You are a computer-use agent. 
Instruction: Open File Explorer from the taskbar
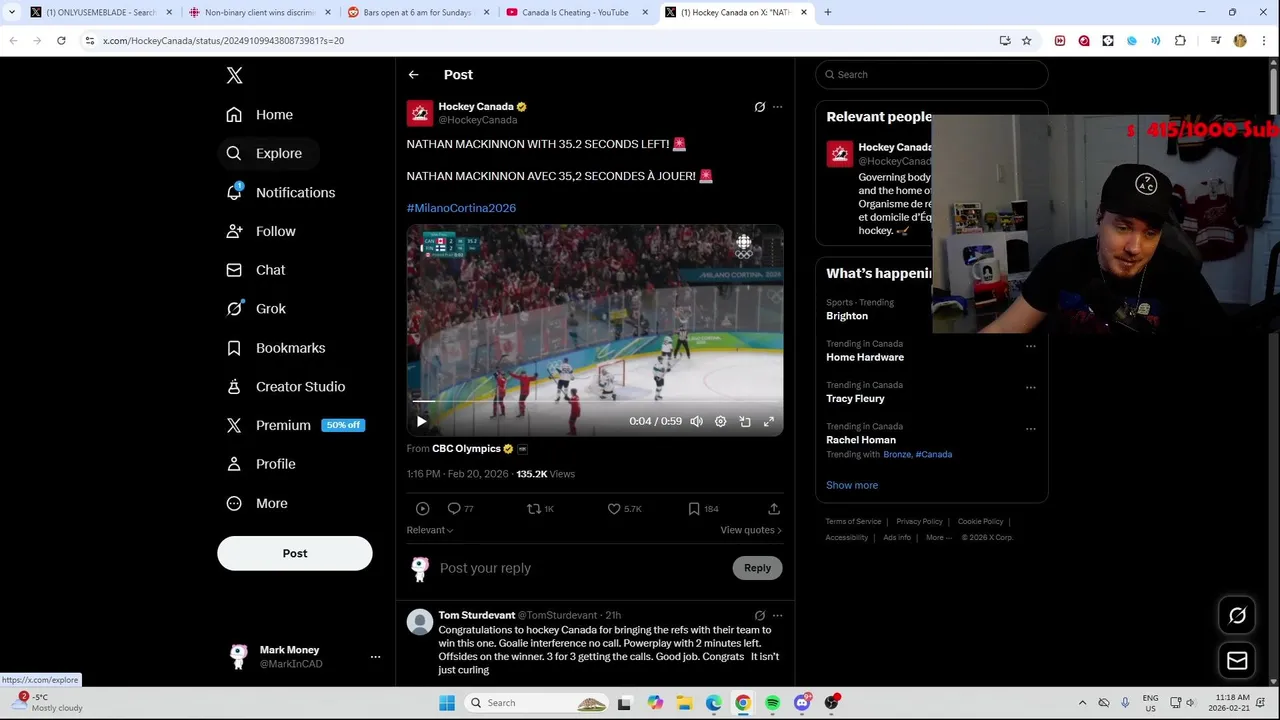coord(684,703)
